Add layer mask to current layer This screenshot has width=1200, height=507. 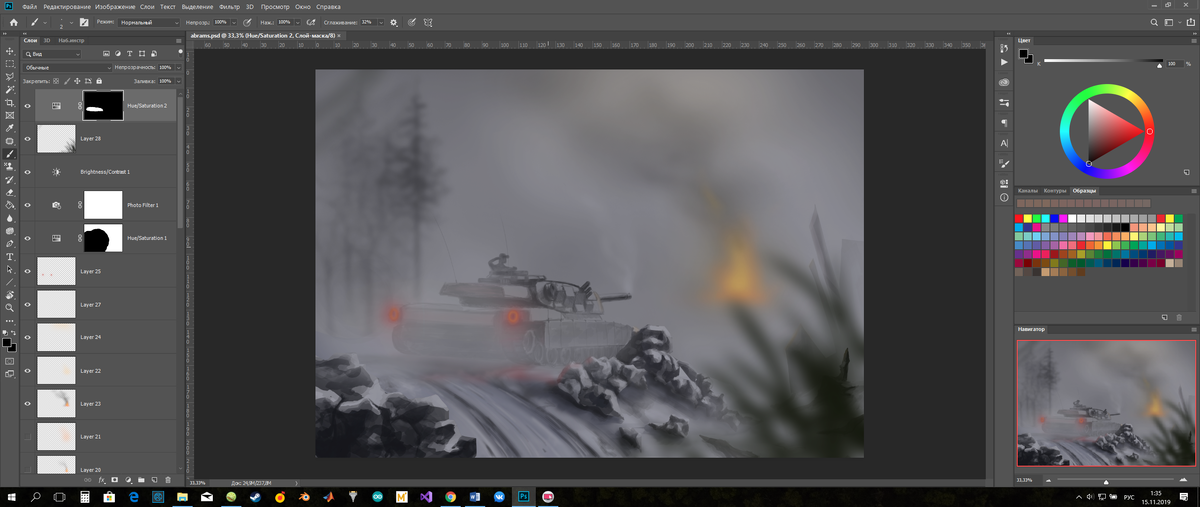point(115,479)
